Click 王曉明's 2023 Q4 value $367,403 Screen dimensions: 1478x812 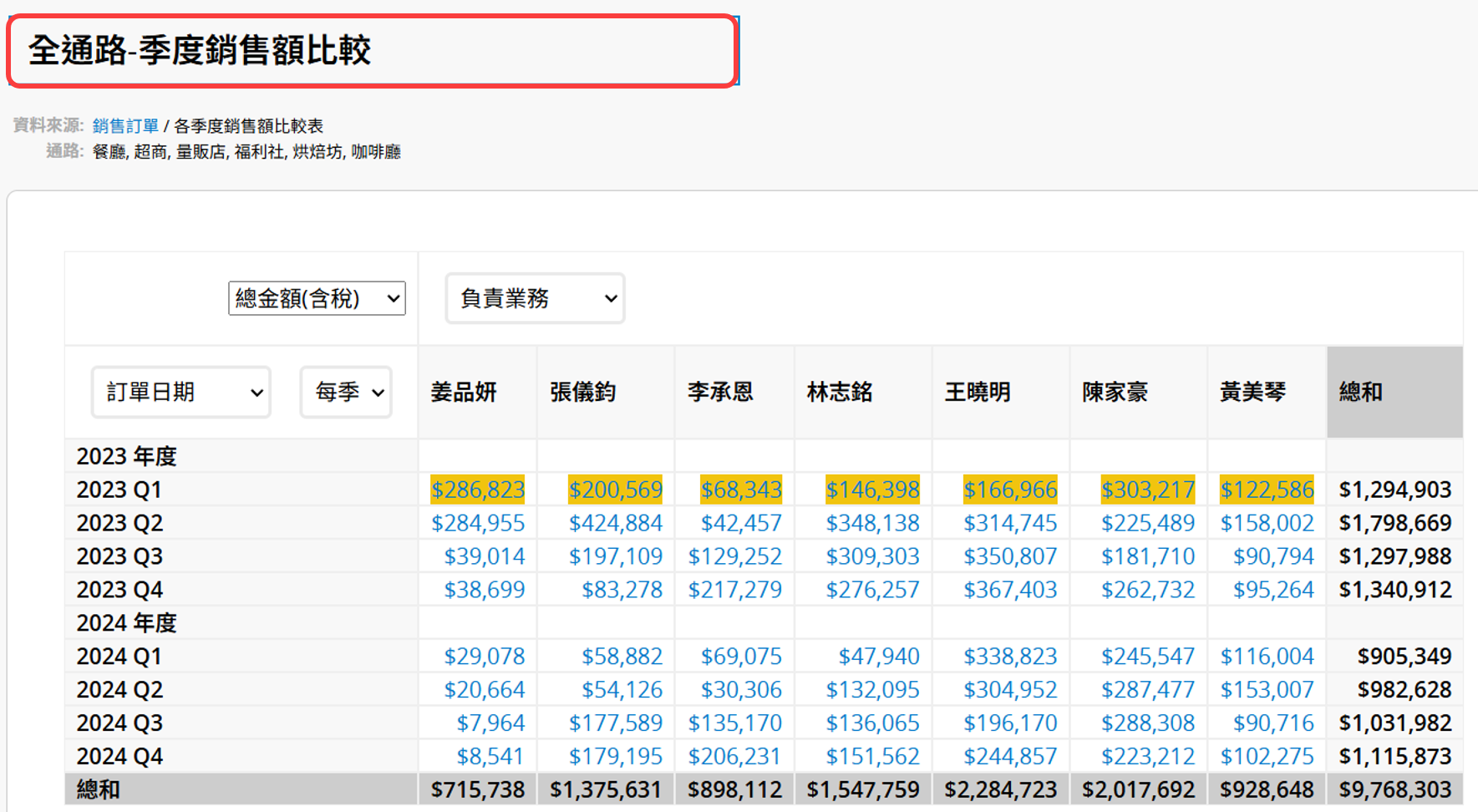[1010, 590]
